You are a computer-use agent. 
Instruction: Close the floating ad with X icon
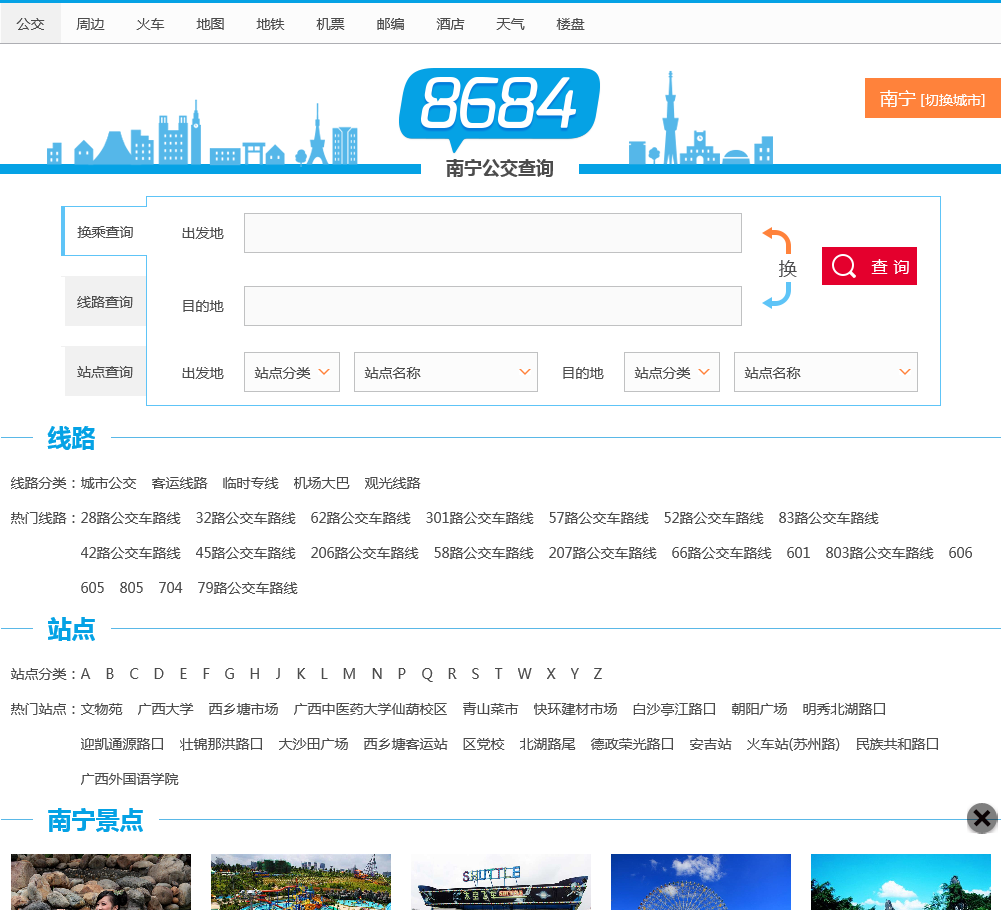[x=982, y=818]
